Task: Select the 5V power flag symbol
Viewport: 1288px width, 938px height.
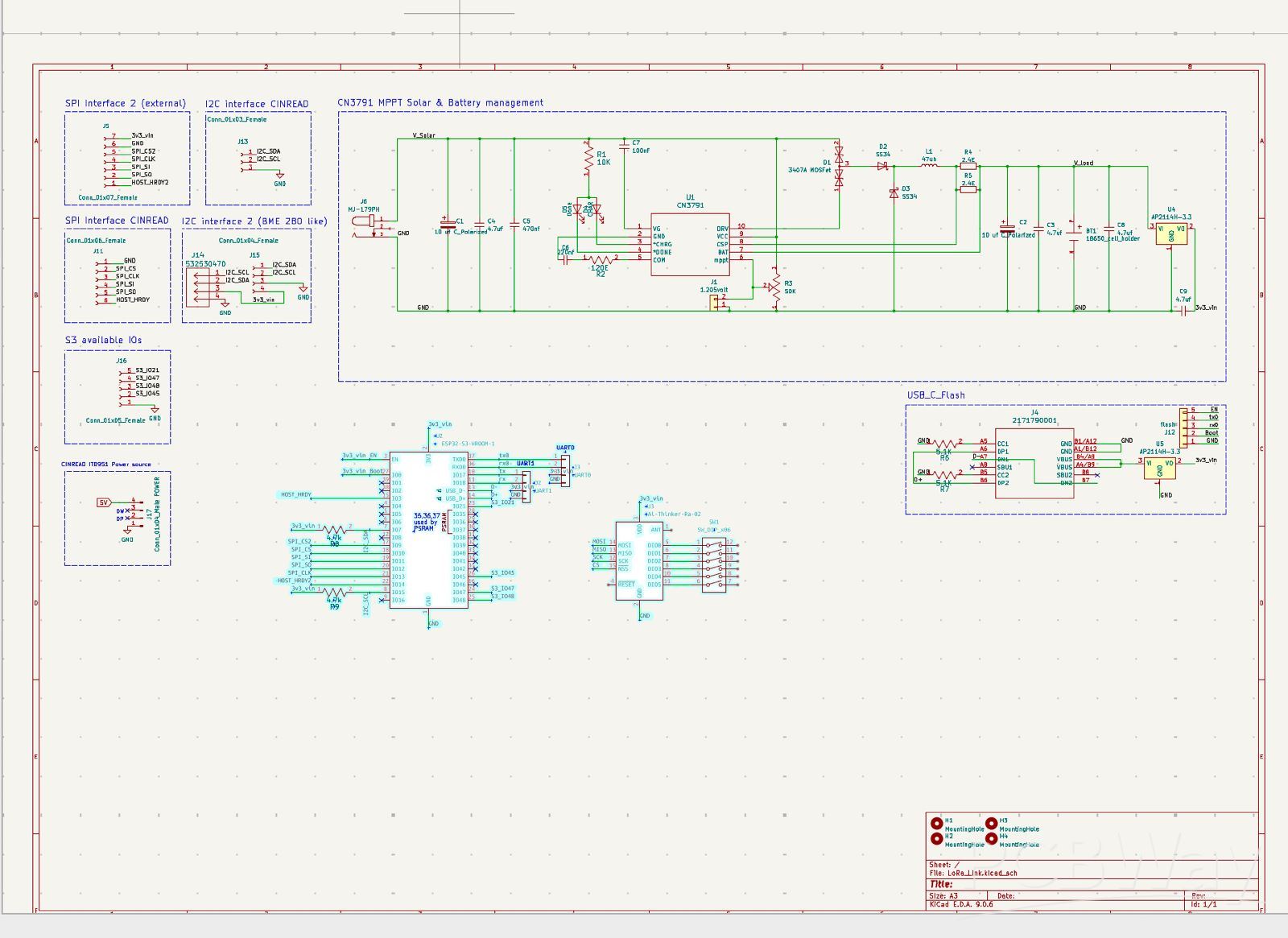Action: [x=103, y=502]
